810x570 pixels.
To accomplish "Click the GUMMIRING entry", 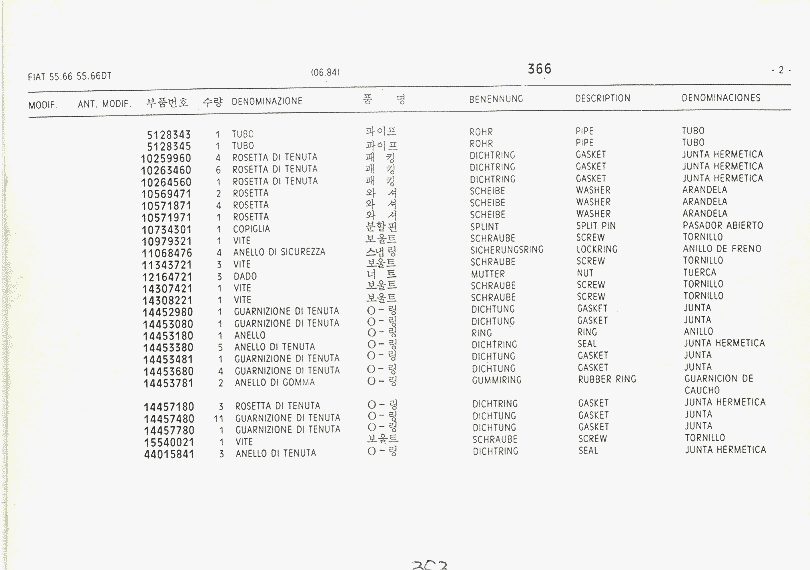I will (x=496, y=381).
